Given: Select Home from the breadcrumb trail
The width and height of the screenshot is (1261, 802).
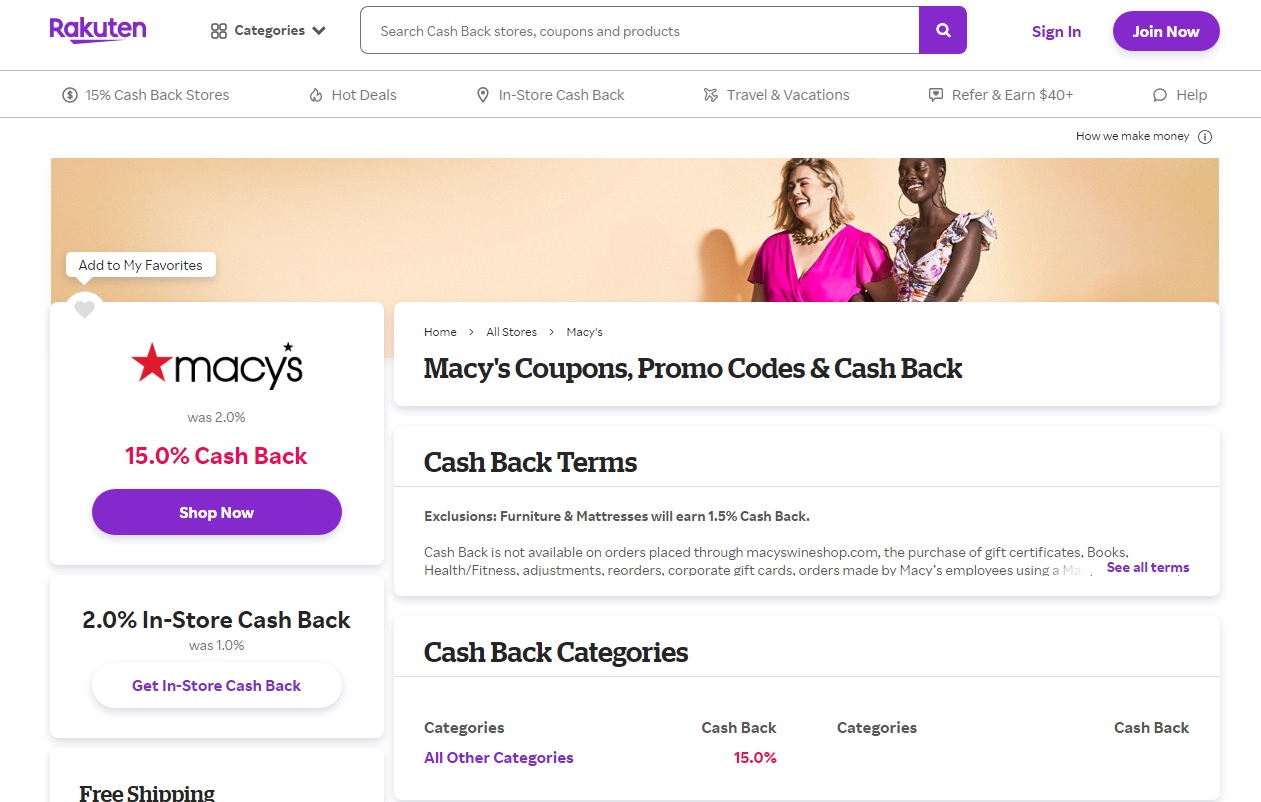Looking at the screenshot, I should (x=440, y=331).
